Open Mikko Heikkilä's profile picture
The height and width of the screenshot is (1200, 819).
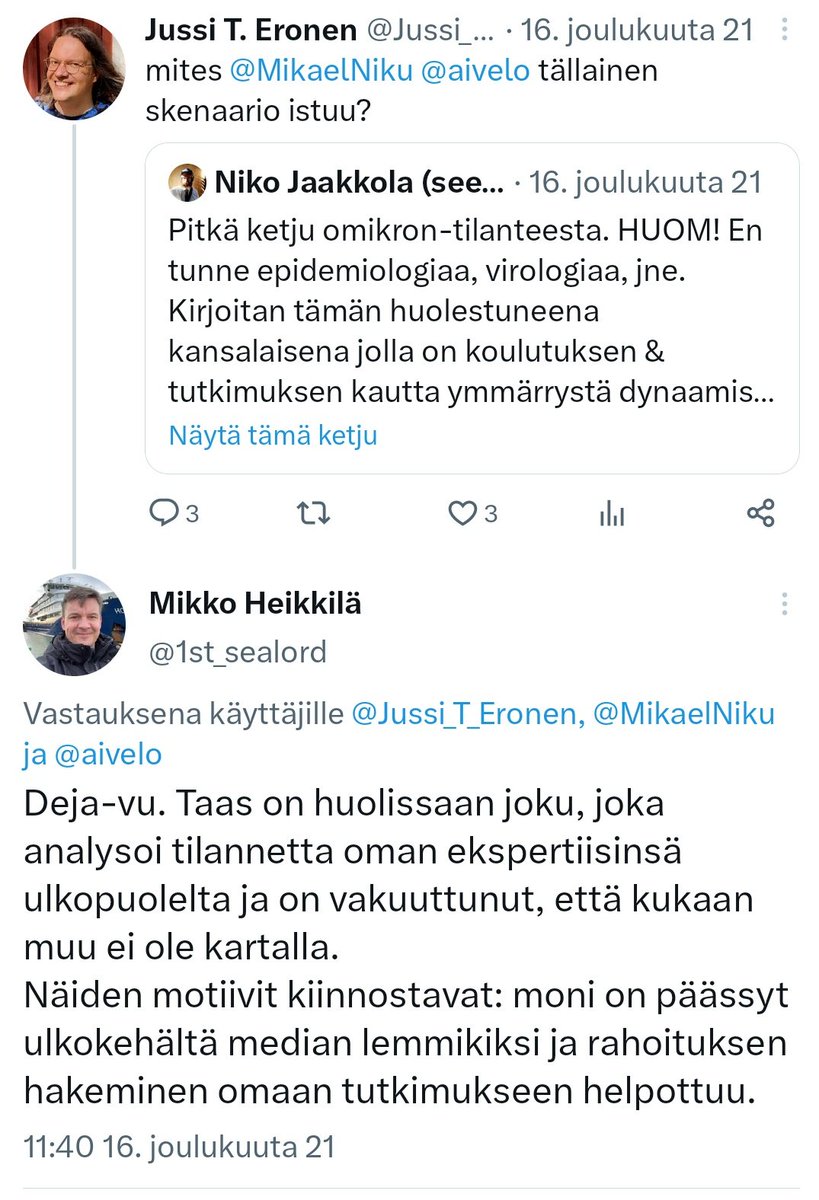[x=74, y=625]
